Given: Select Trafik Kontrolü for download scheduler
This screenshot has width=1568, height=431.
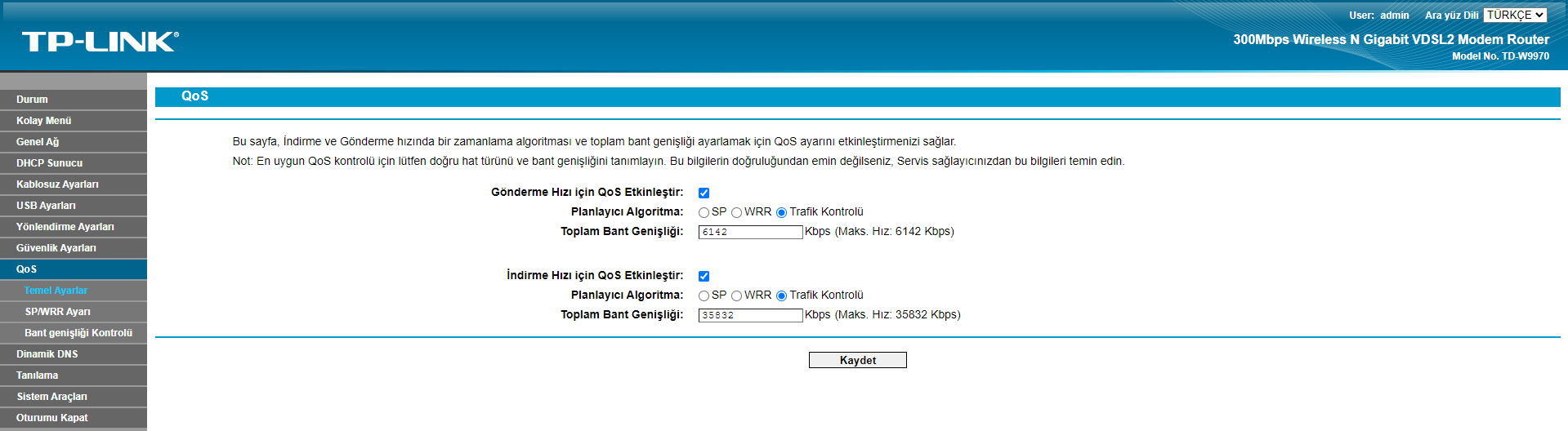Looking at the screenshot, I should point(781,295).
